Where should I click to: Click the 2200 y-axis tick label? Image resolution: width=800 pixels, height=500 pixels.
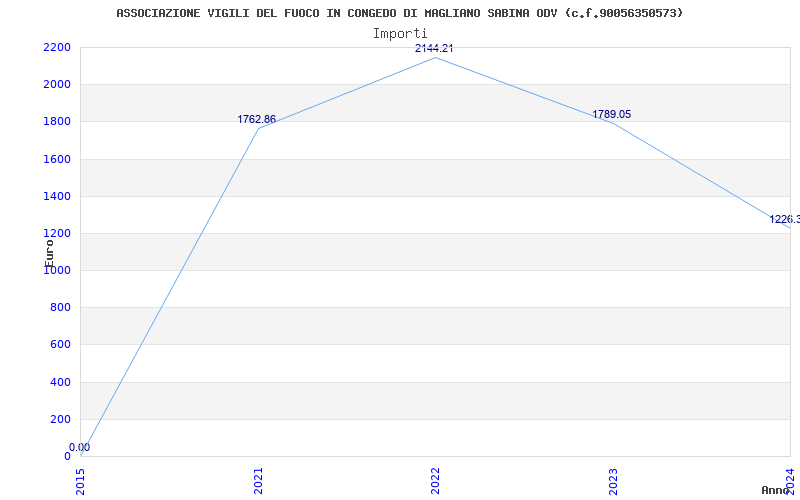(57, 47)
